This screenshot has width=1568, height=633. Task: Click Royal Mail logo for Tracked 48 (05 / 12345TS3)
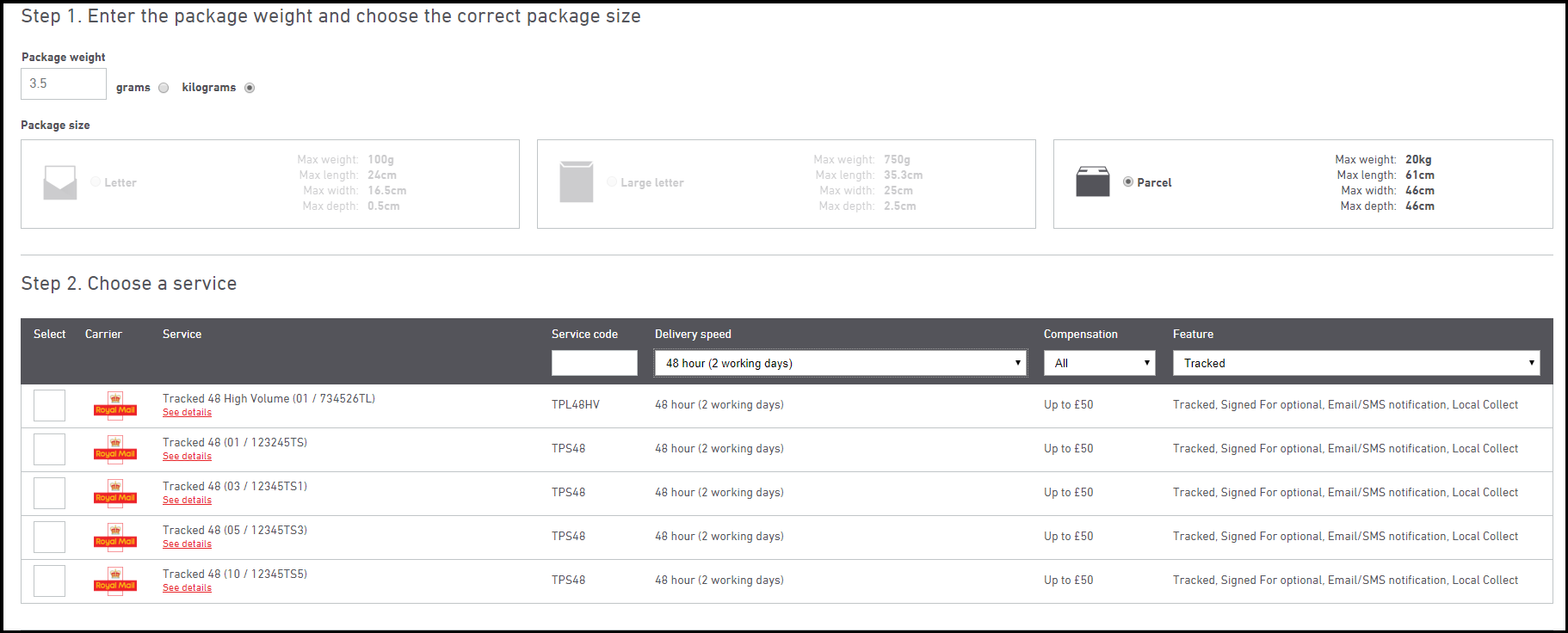tap(115, 537)
